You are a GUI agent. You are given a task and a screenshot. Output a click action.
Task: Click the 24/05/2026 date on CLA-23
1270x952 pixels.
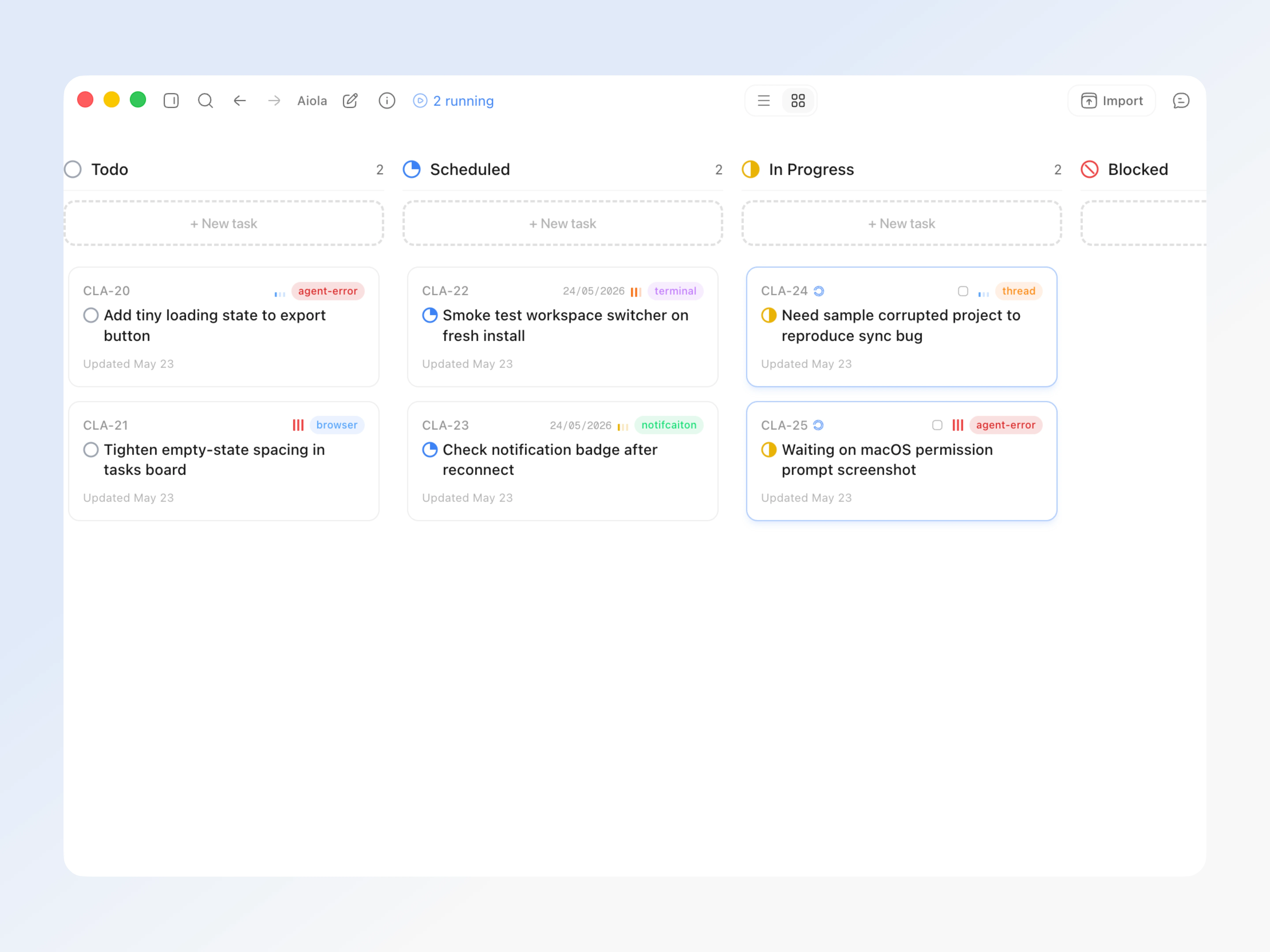[581, 425]
